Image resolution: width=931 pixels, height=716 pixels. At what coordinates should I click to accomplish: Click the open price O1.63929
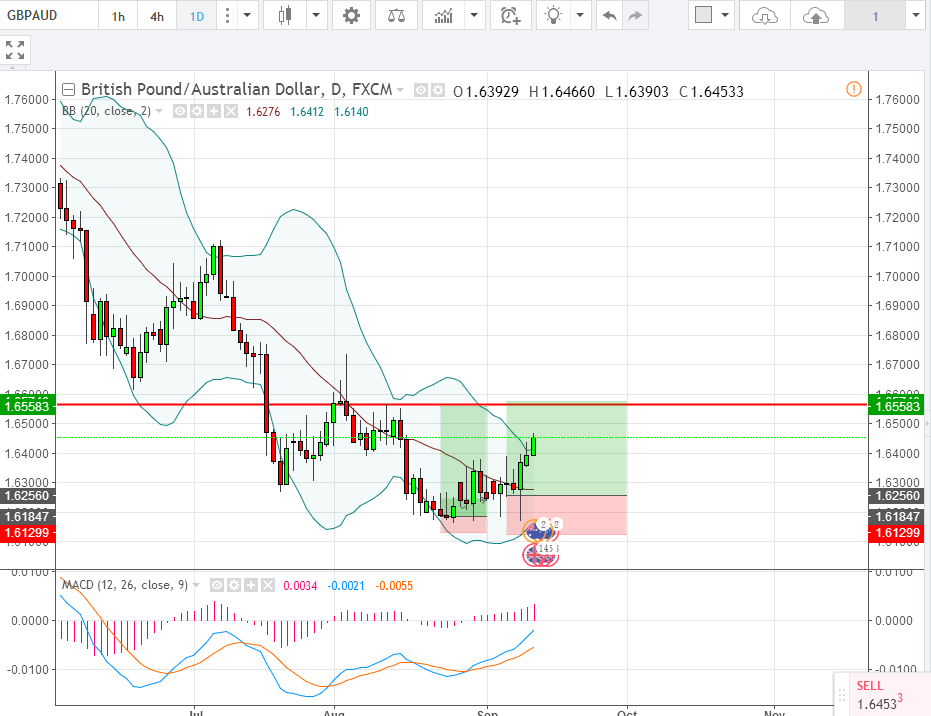(486, 91)
